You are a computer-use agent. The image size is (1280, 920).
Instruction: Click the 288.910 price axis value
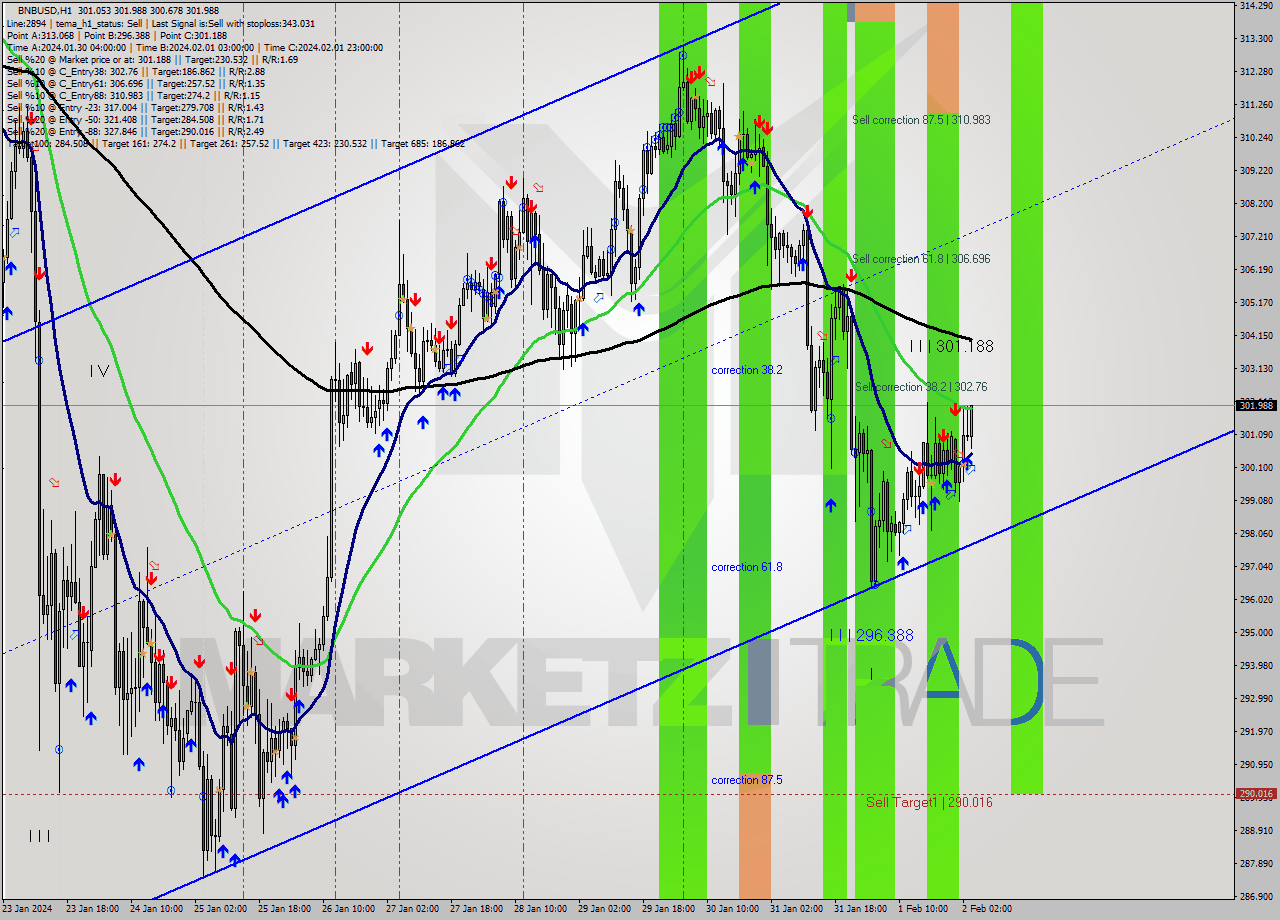pyautogui.click(x=1256, y=830)
